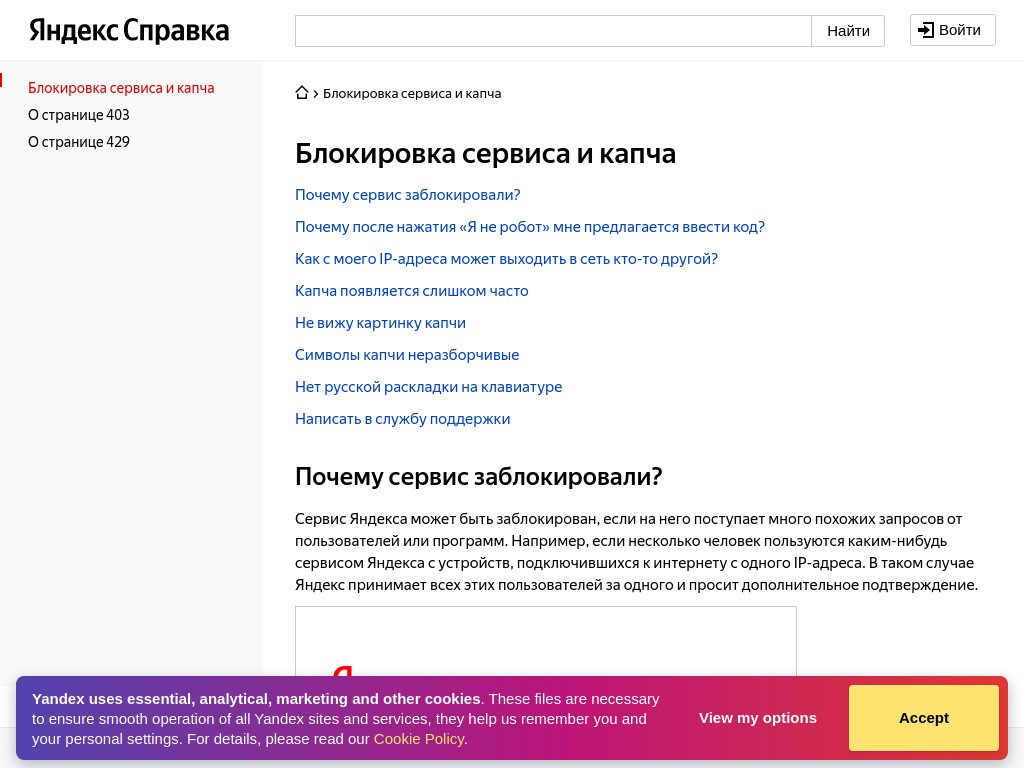Click the Яндекс Справка logo

point(129,31)
